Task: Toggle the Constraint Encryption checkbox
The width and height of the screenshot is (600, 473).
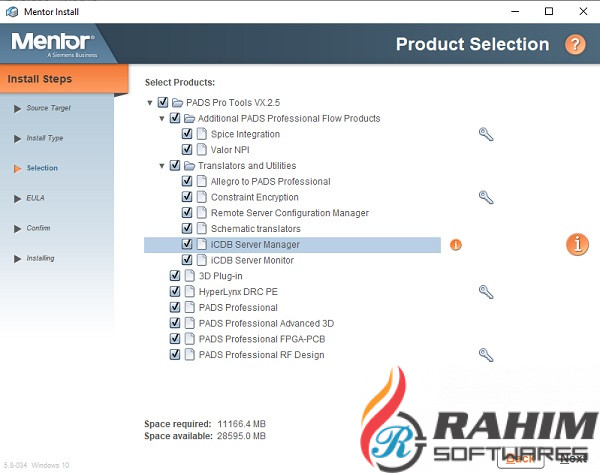Action: click(187, 197)
